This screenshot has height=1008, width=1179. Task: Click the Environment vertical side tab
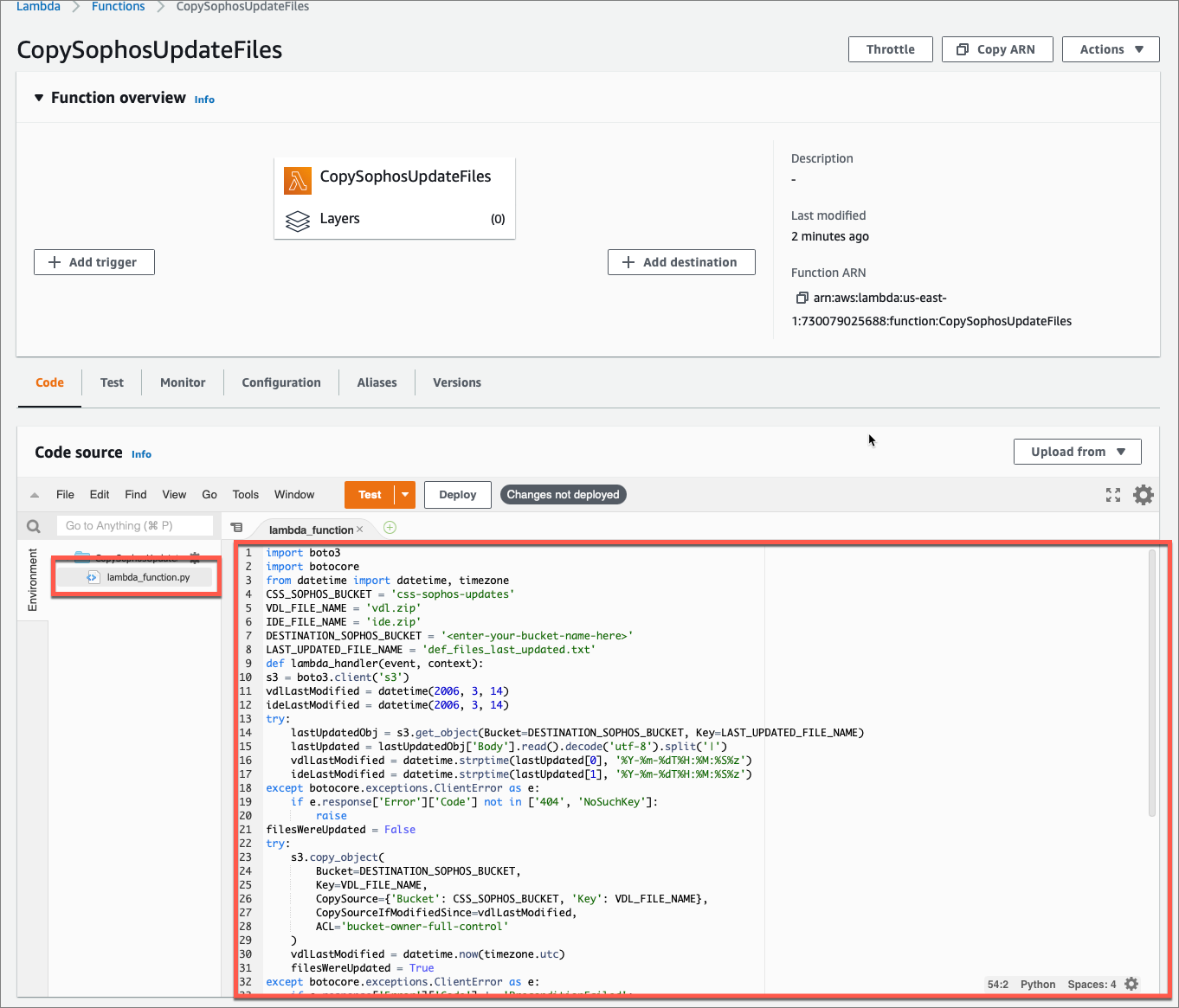pyautogui.click(x=33, y=580)
